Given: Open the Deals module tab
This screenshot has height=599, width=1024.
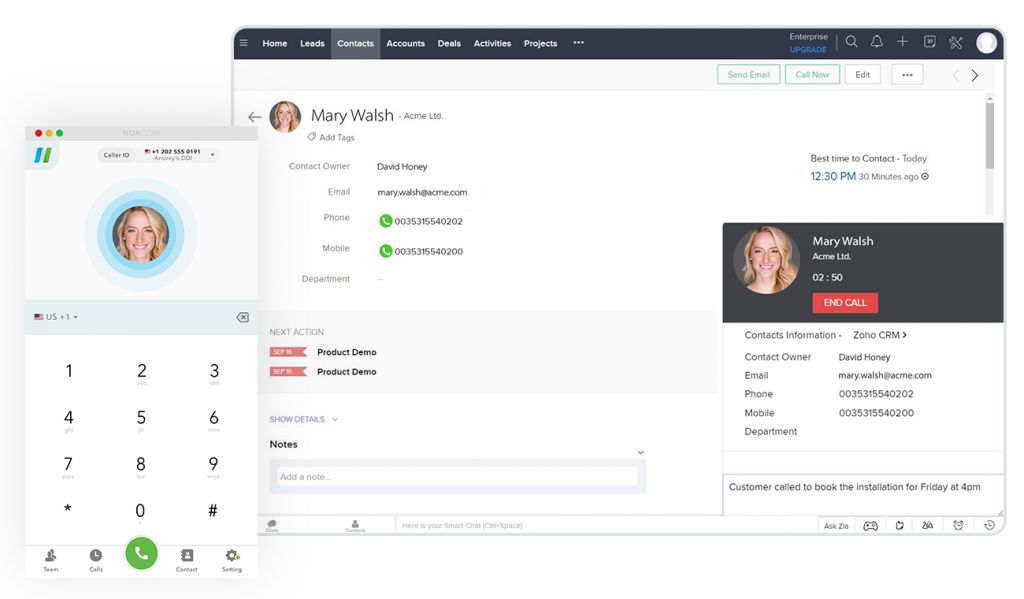Looking at the screenshot, I should point(449,43).
